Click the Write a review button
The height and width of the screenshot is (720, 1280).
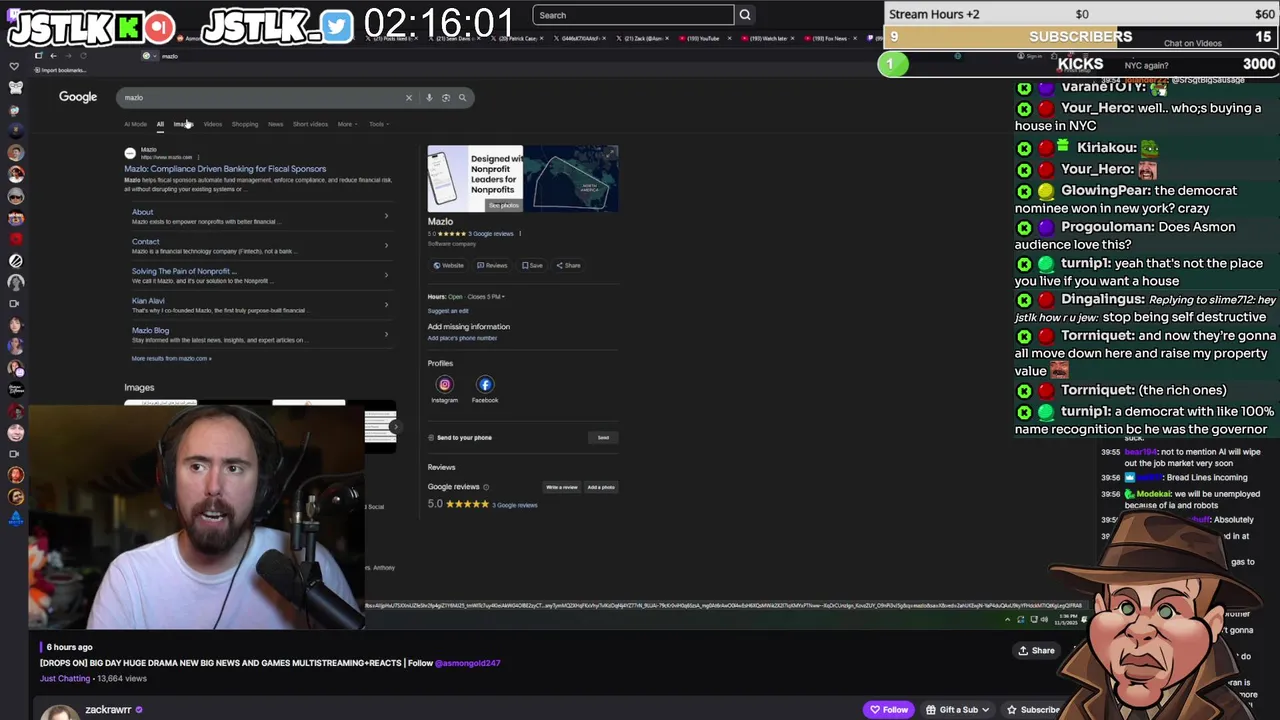click(x=561, y=487)
